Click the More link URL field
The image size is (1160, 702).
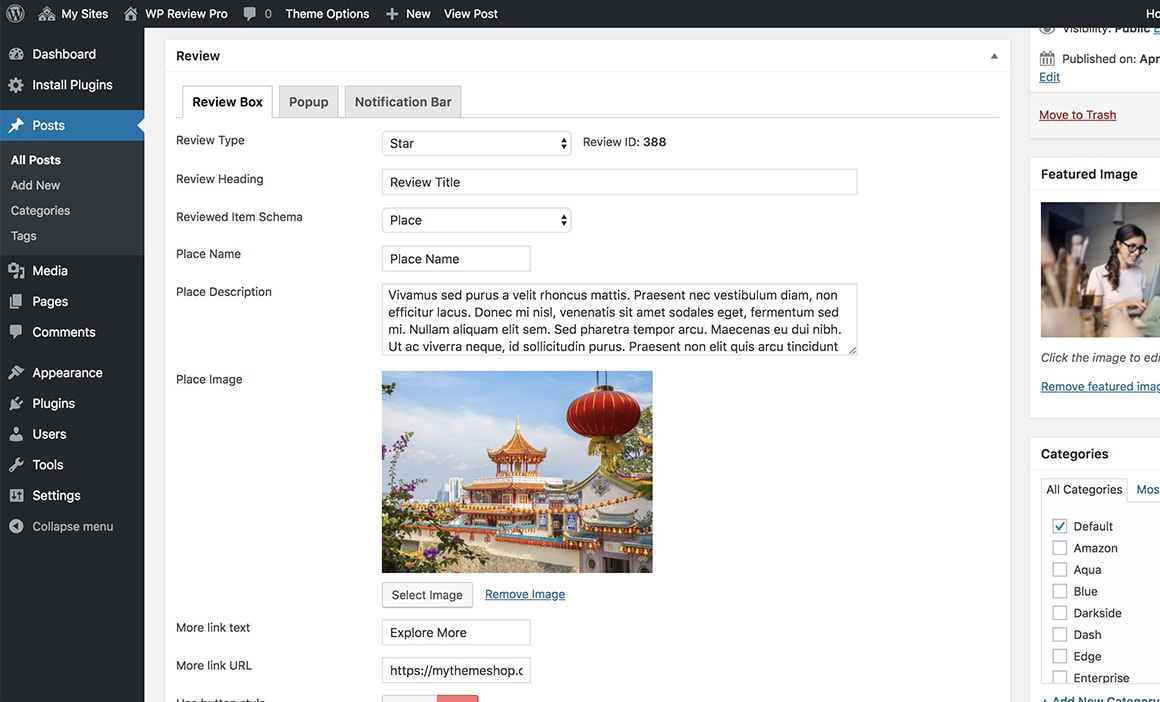tap(456, 670)
